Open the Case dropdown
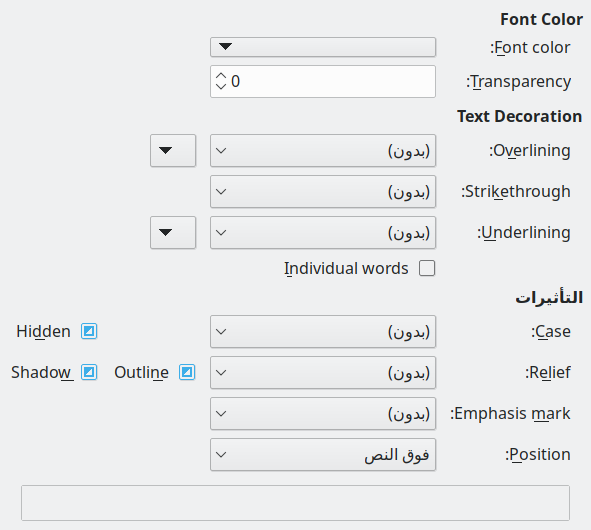Screen dimensions: 591x530 pos(323,332)
